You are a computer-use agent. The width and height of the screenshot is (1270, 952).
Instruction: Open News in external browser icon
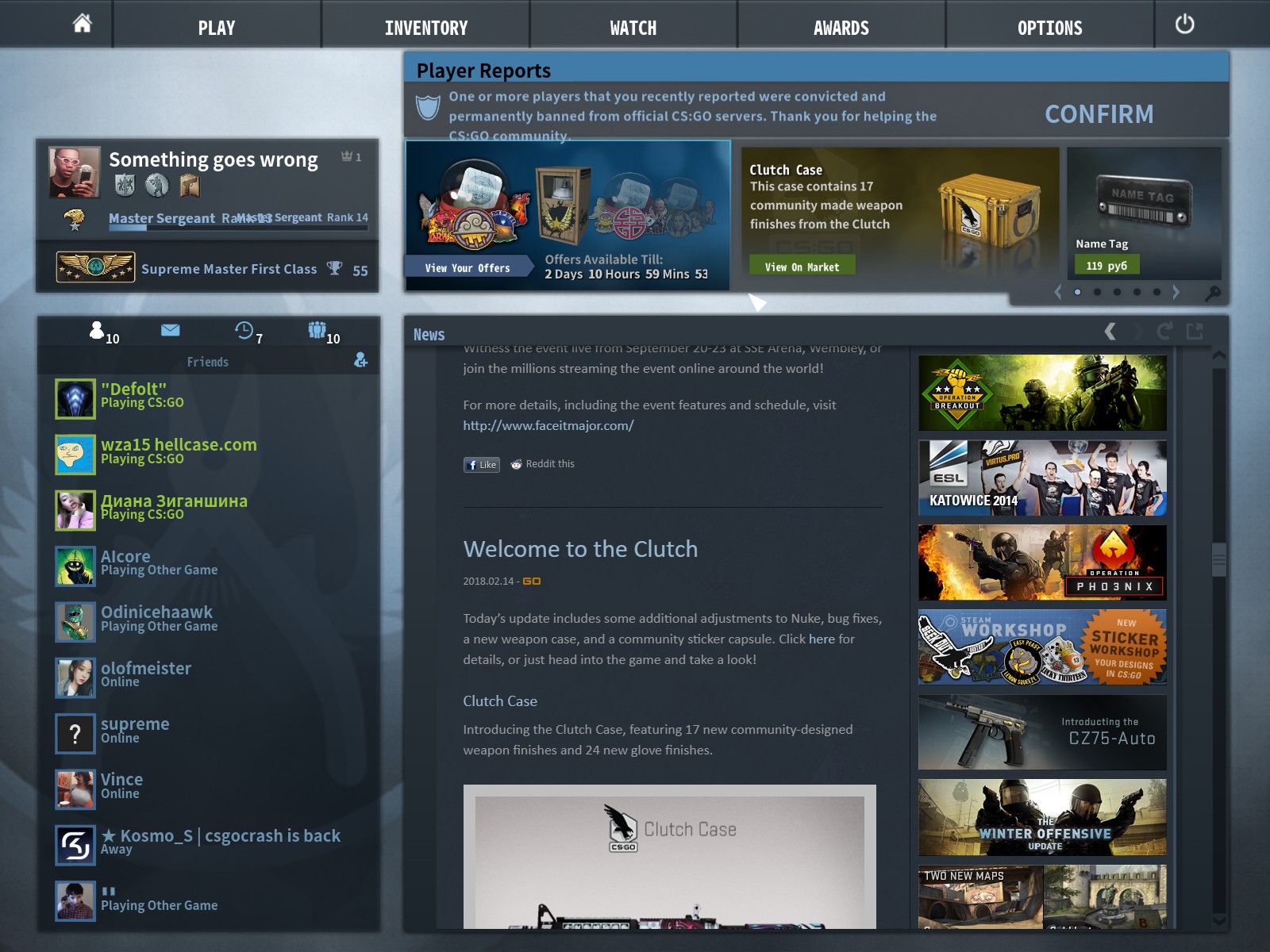[1195, 331]
